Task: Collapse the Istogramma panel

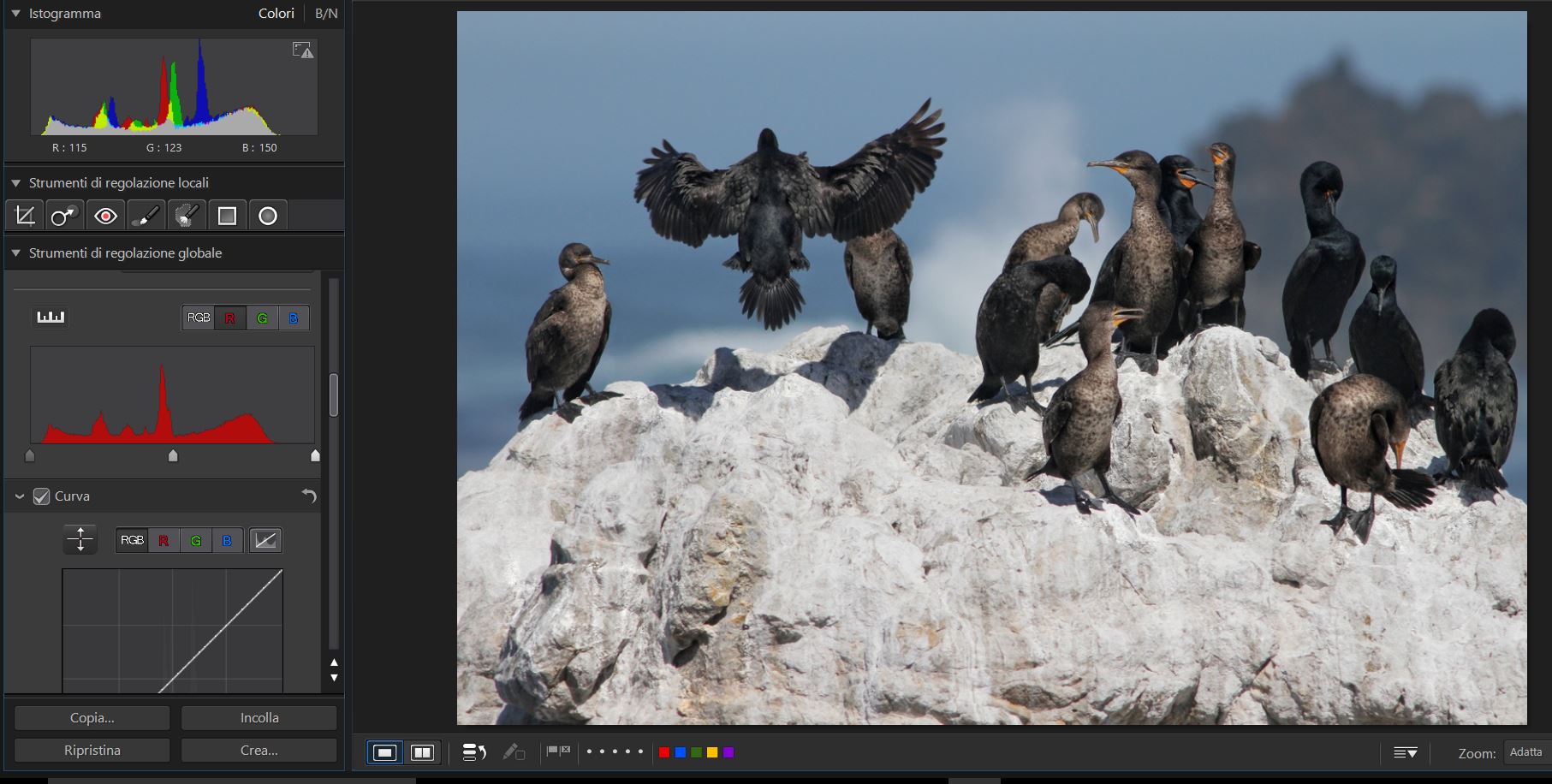Action: point(15,14)
